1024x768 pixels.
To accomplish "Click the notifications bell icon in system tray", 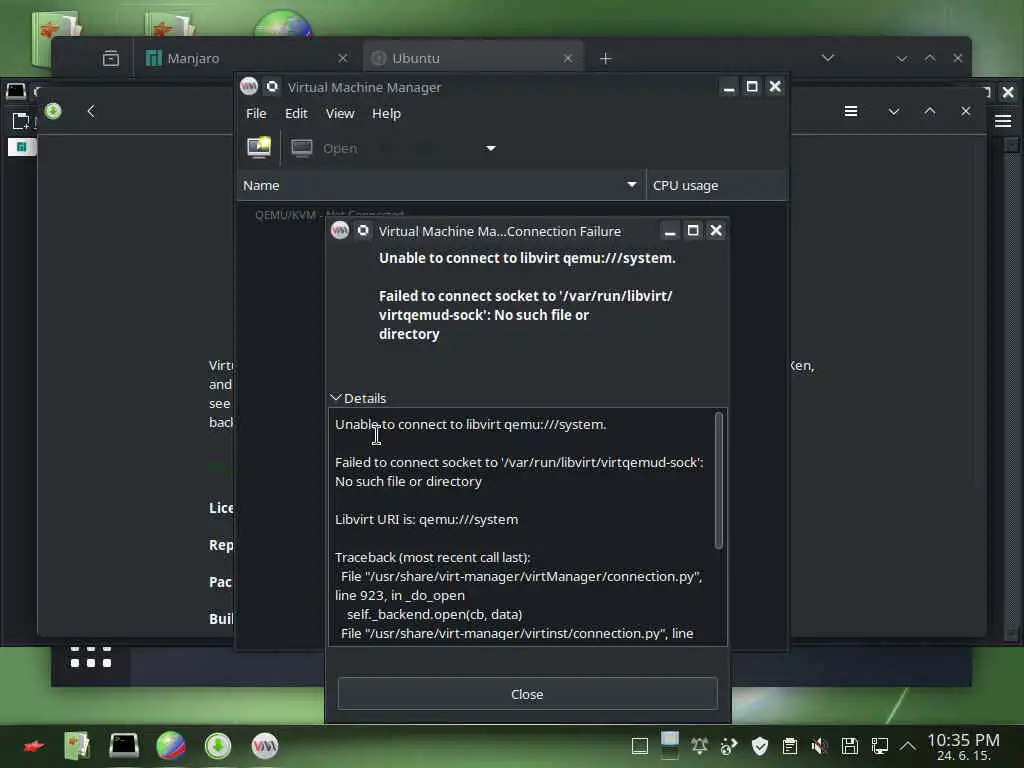I will [x=699, y=745].
